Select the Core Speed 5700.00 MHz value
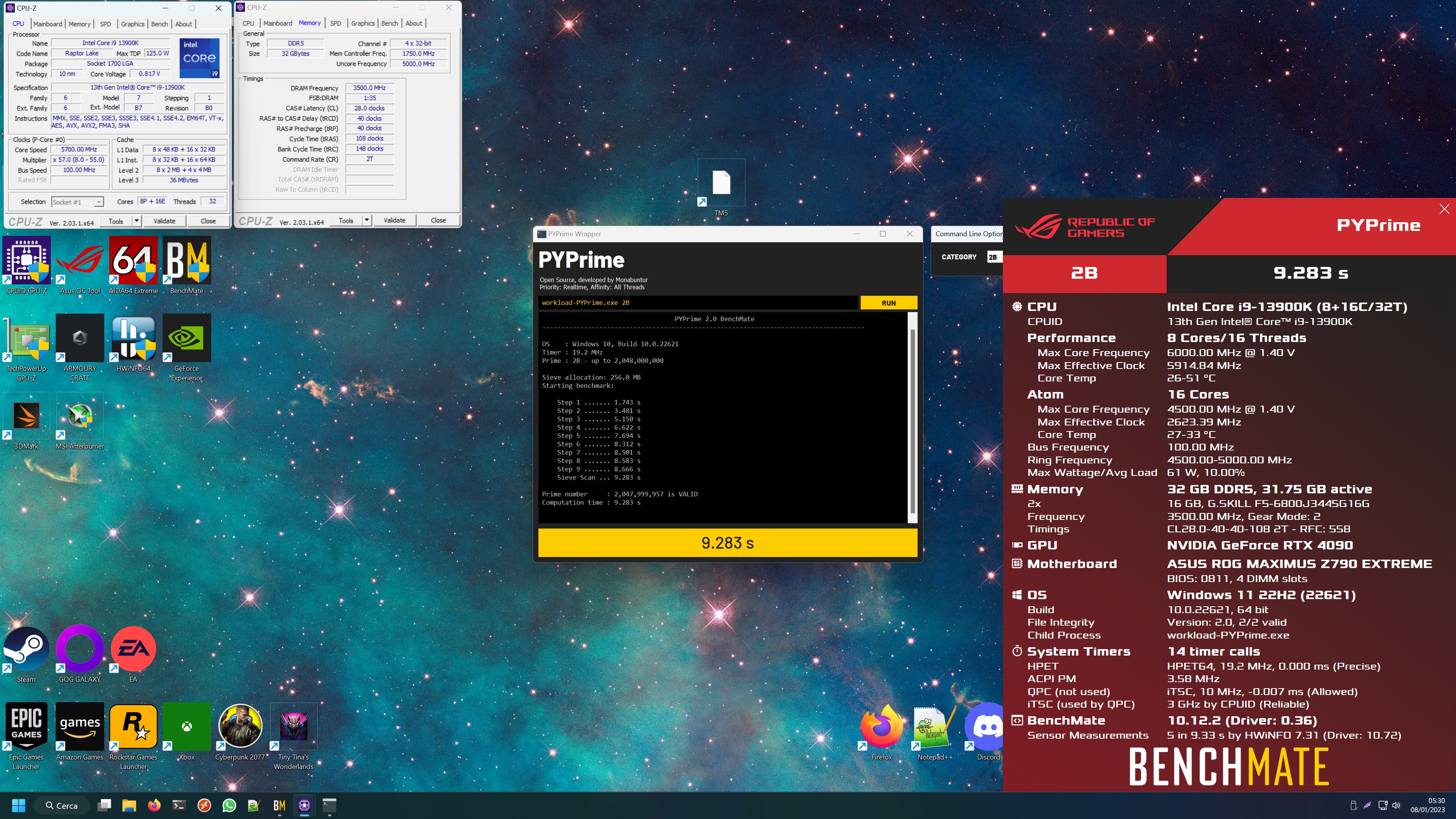 [79, 150]
